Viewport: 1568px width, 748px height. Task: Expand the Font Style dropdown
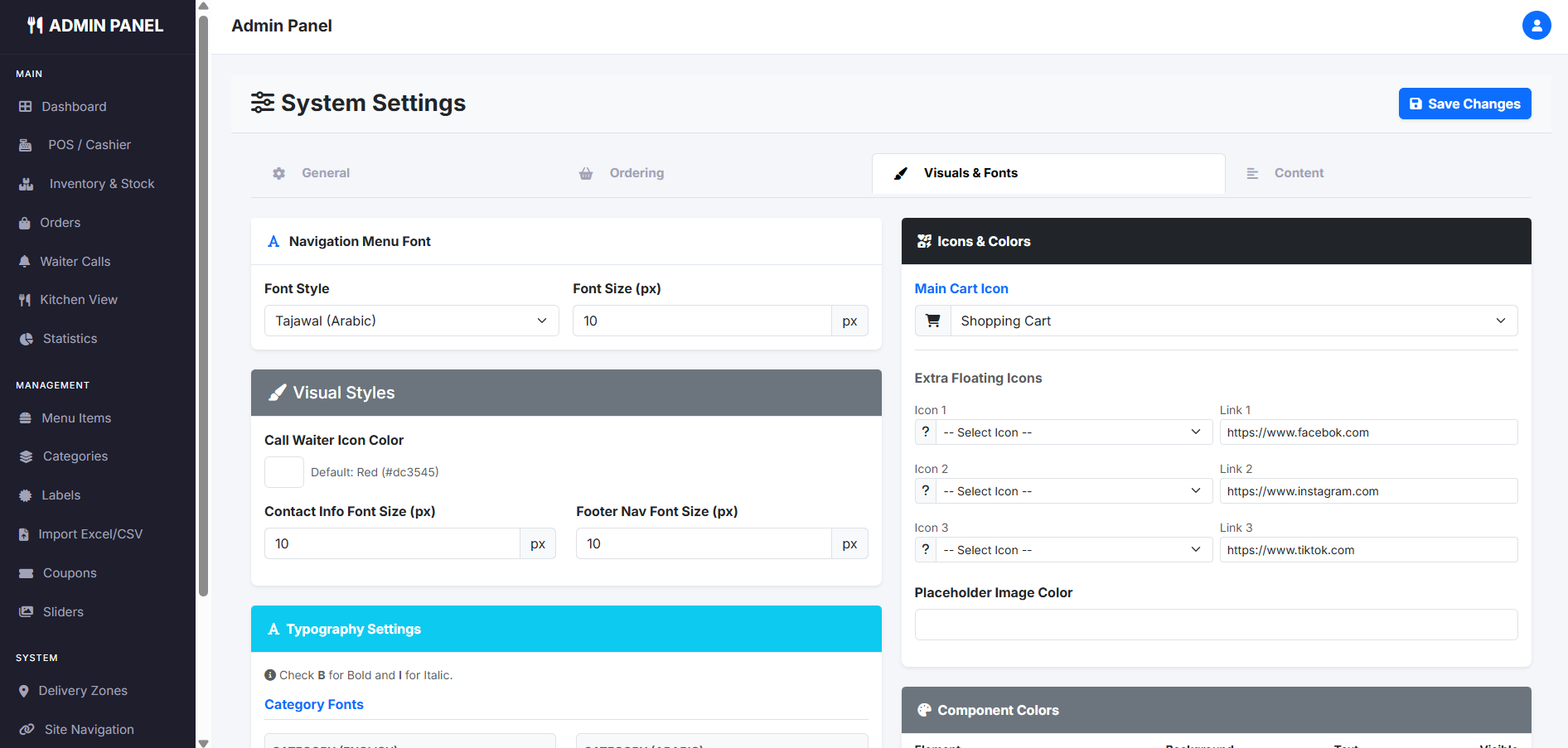click(411, 321)
